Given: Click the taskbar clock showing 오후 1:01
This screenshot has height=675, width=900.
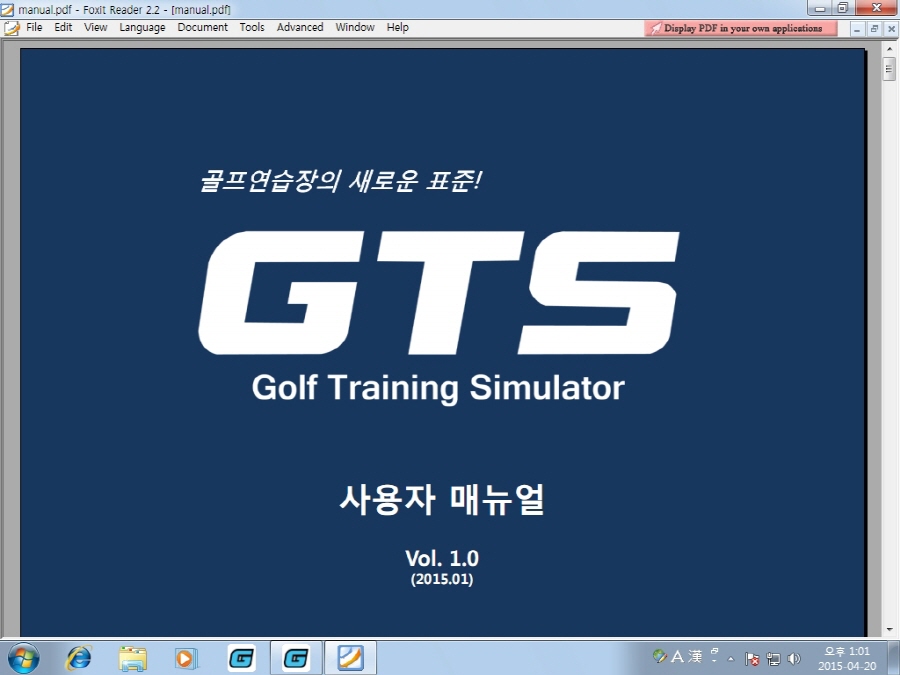Looking at the screenshot, I should [847, 658].
